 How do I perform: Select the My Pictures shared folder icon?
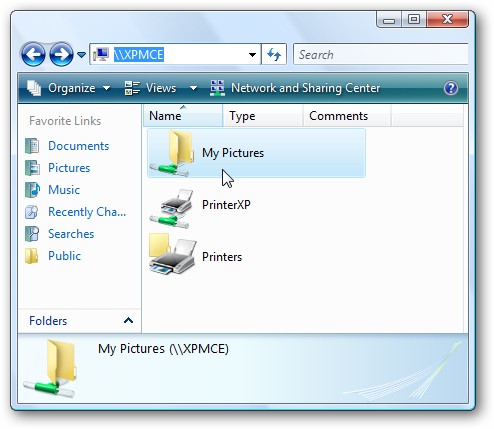(172, 153)
